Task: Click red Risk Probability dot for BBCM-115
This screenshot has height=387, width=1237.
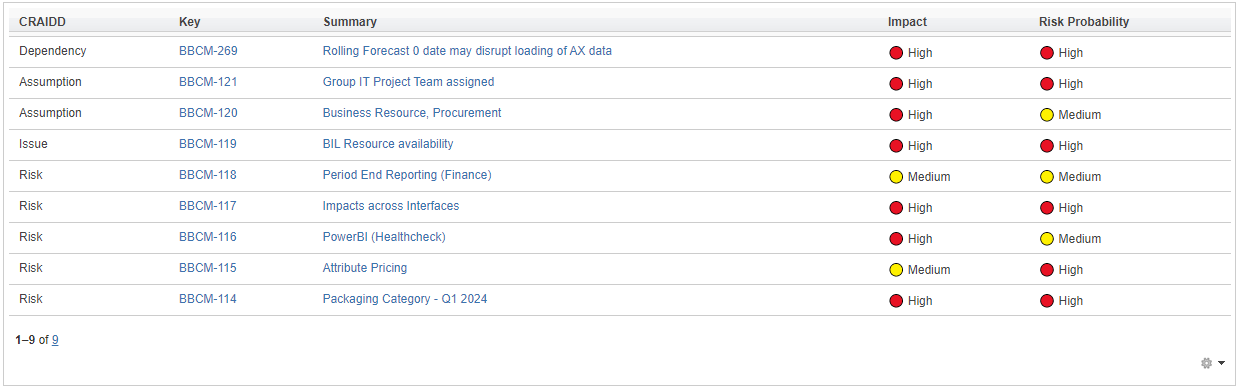Action: point(1047,270)
